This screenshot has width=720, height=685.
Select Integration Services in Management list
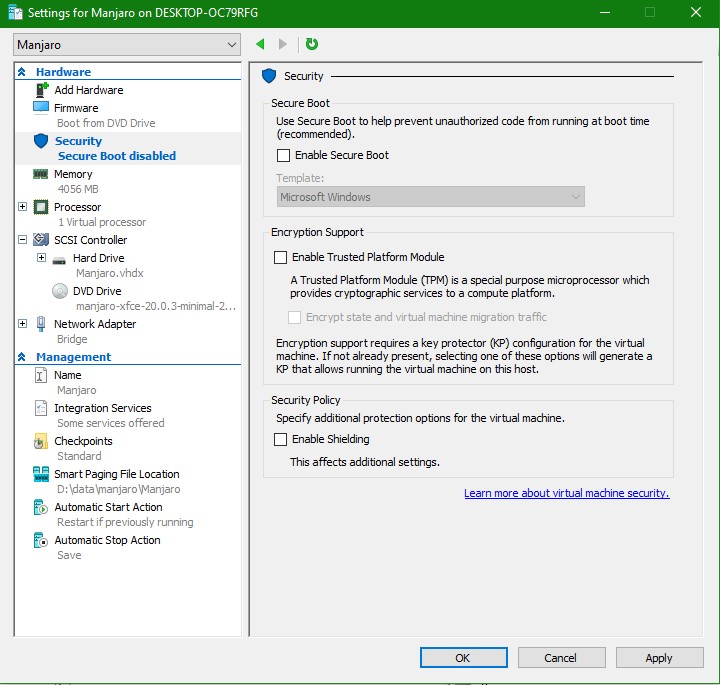coord(102,408)
